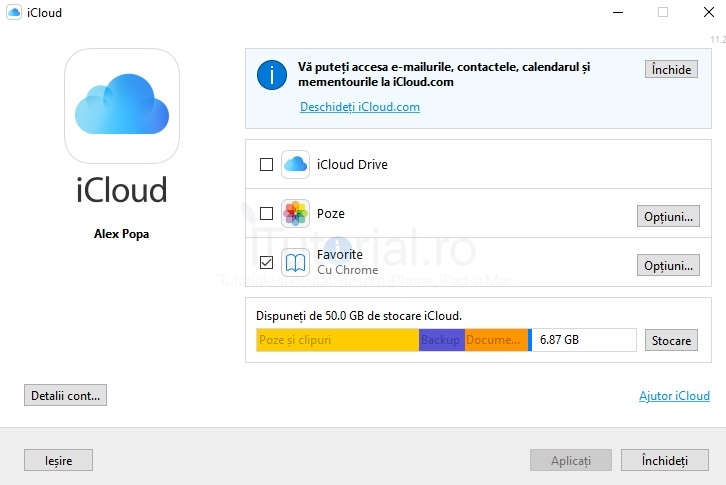This screenshot has width=726, height=485.
Task: Click the 50.0 GB storage summary text
Action: click(359, 316)
